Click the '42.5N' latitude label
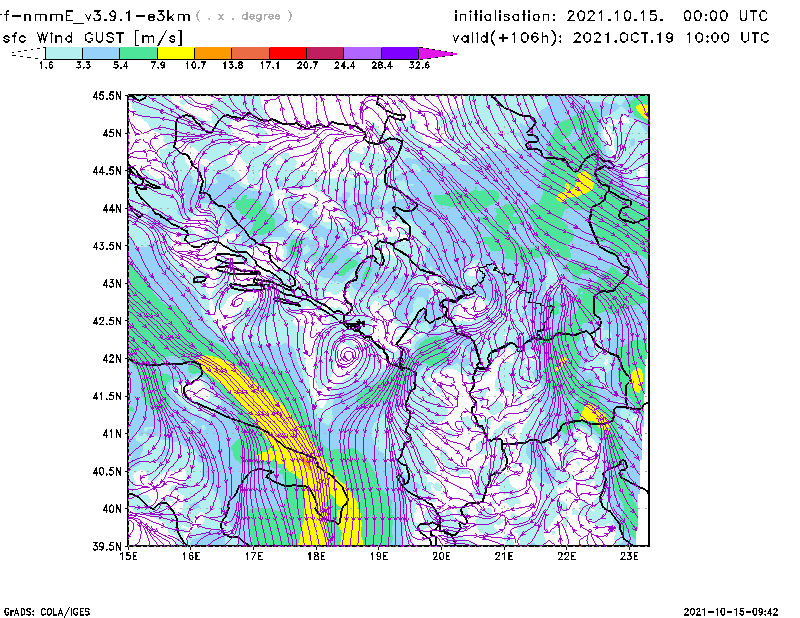Image resolution: width=800 pixels, height=618 pixels. [107, 321]
